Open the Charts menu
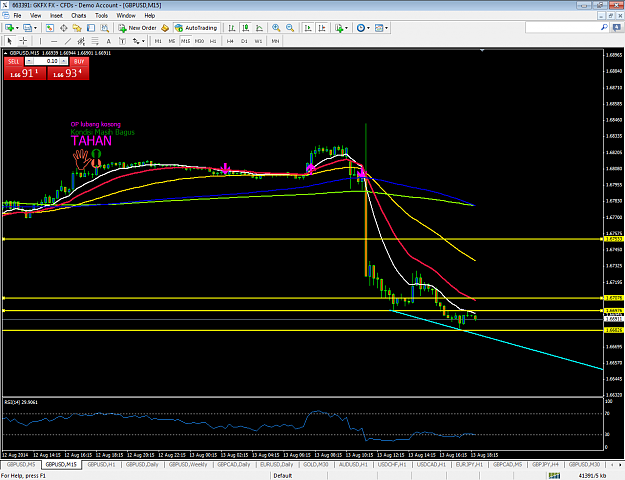Image resolution: width=625 pixels, height=480 pixels. pyautogui.click(x=79, y=16)
